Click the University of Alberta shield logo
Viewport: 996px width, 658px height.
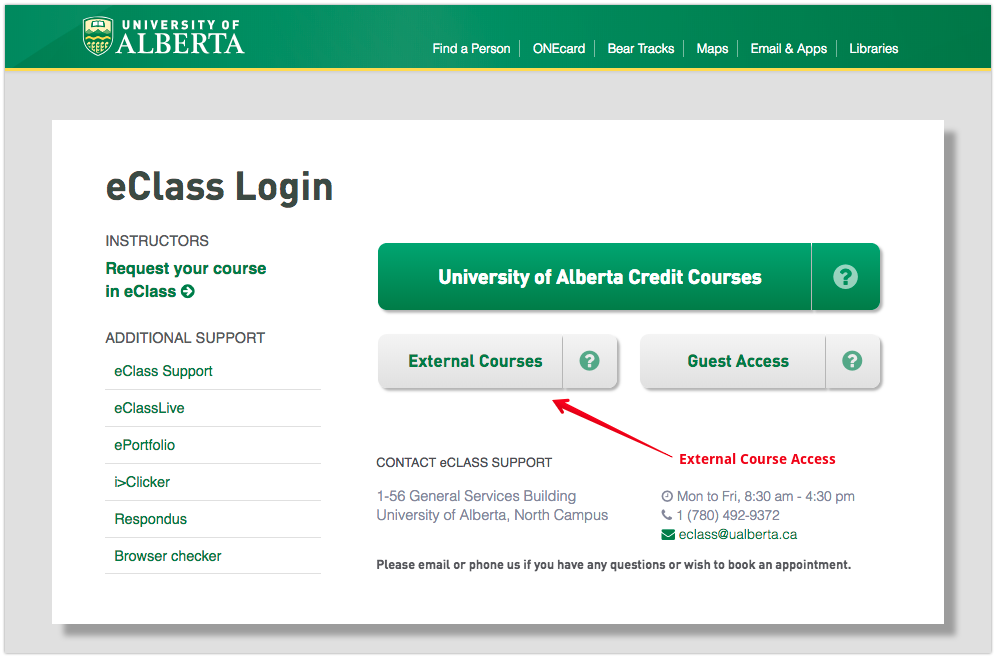tap(98, 36)
